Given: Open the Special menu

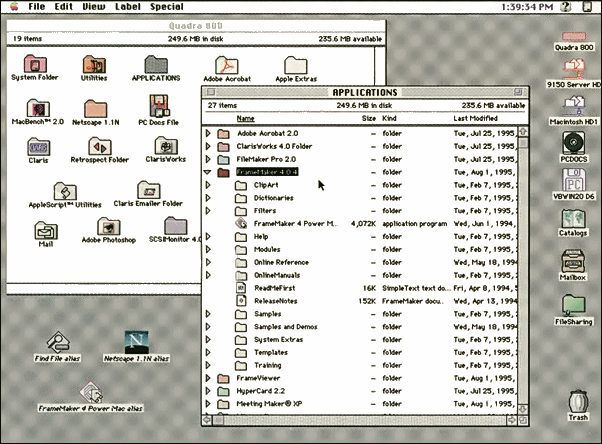Looking at the screenshot, I should click(167, 7).
